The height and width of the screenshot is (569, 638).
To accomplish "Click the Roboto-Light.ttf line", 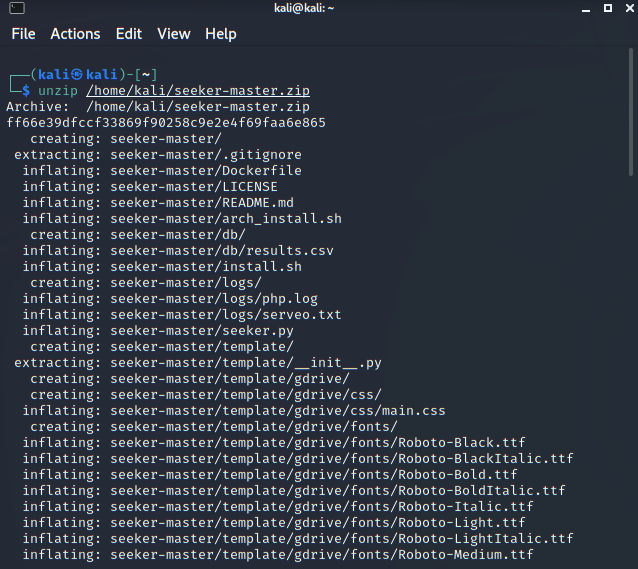I will [x=274, y=522].
